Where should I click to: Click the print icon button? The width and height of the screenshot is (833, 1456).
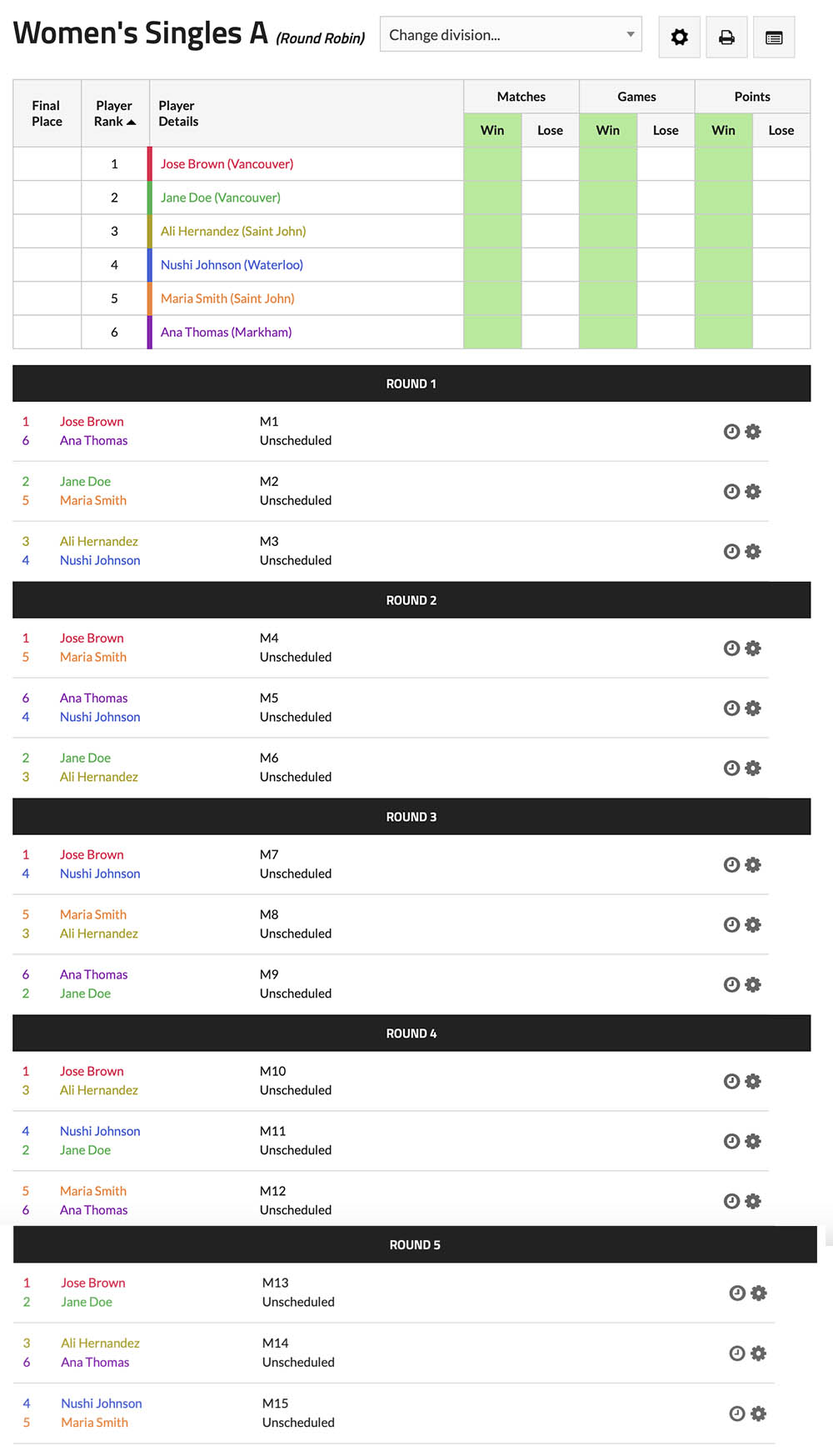[726, 37]
